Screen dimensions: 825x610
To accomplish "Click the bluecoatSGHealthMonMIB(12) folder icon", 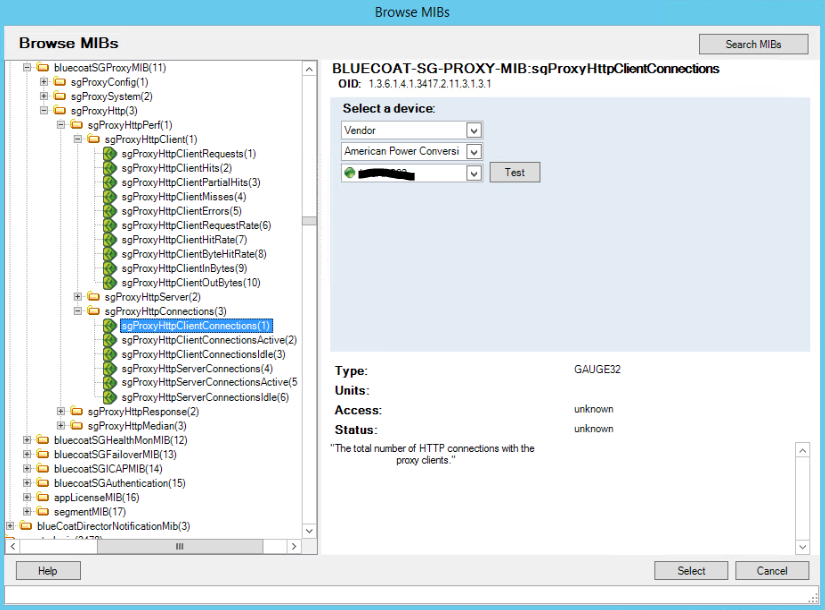I will [x=43, y=440].
